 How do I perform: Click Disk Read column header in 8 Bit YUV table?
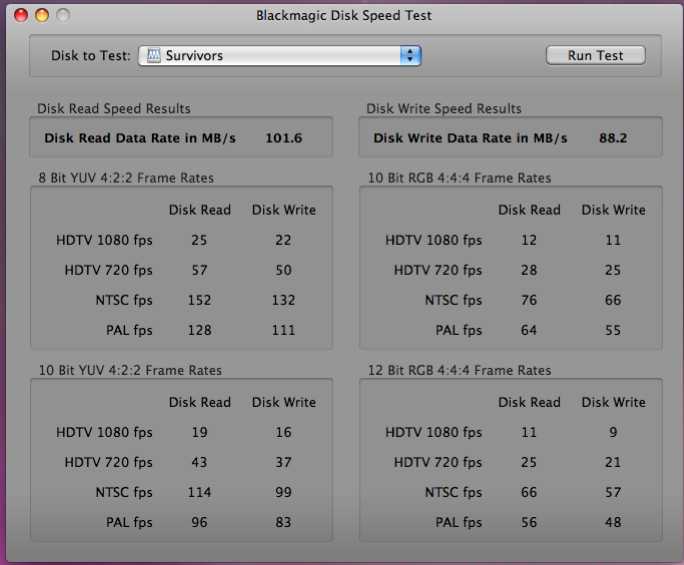pyautogui.click(x=200, y=210)
